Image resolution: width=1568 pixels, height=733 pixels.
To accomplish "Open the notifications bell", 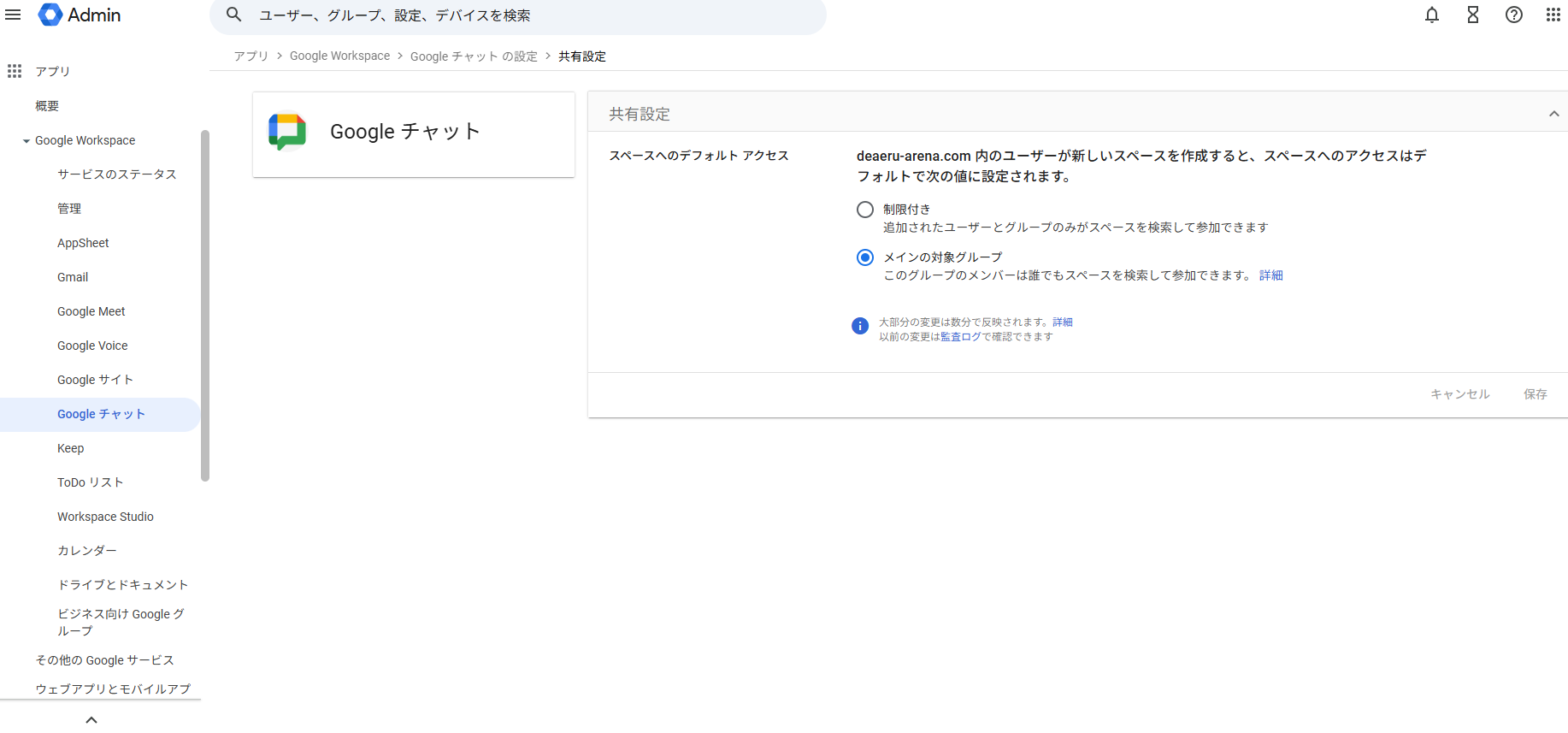I will (1432, 15).
